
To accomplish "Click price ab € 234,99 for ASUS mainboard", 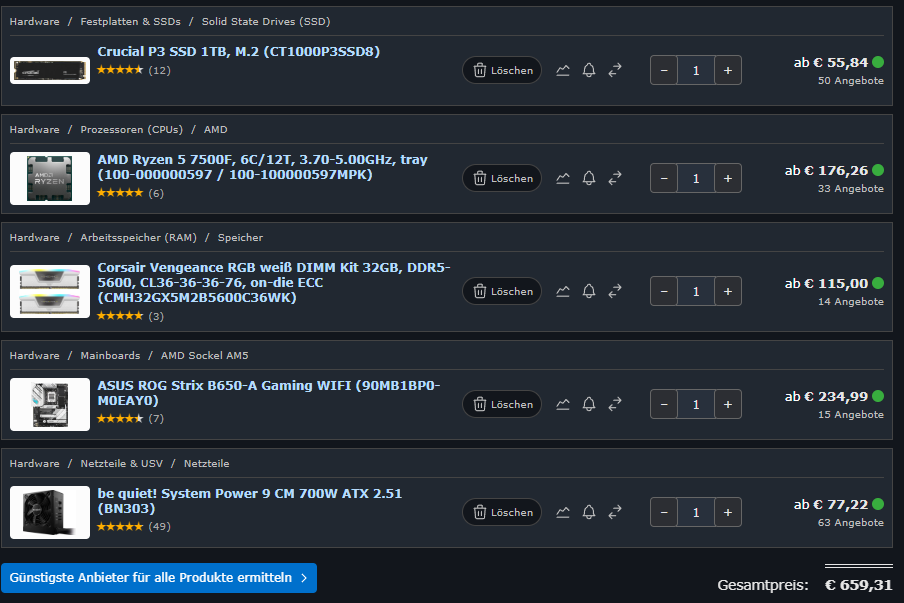I will point(826,397).
